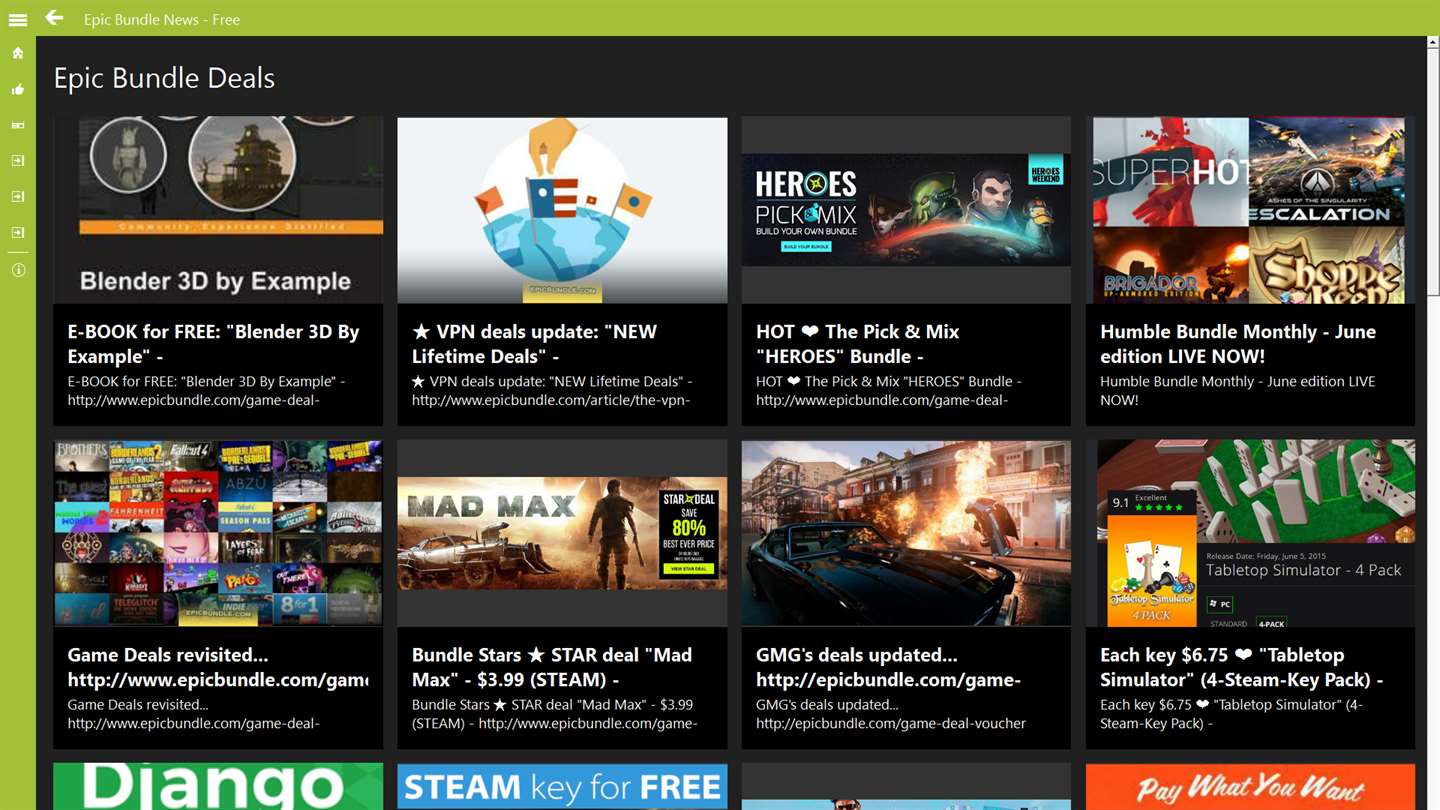Click the Blender e-book description with epicbundle.com/game-deal- link
1440x810 pixels.
206,391
